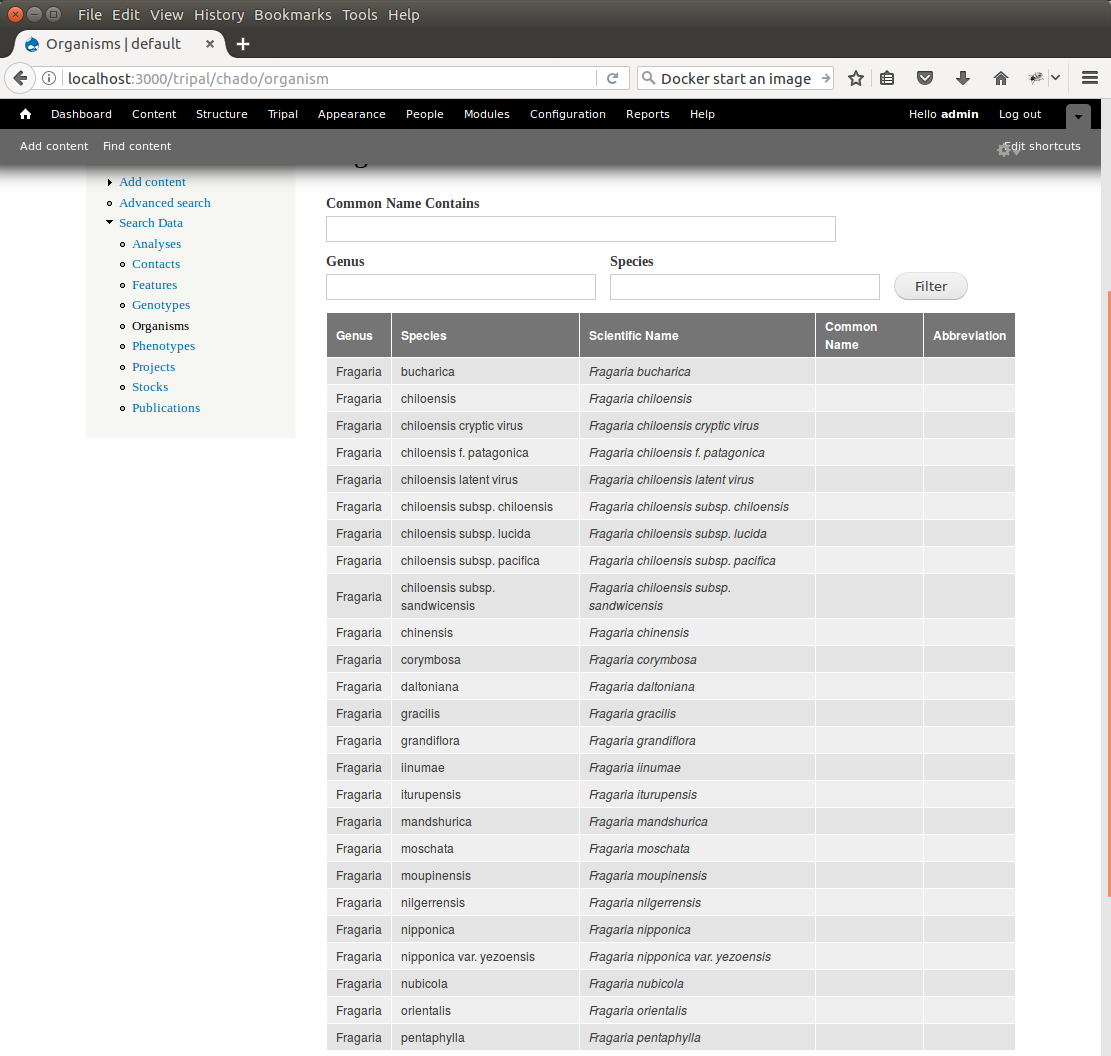Focus the Common Name Contains text field
The width and height of the screenshot is (1111, 1056).
(580, 229)
